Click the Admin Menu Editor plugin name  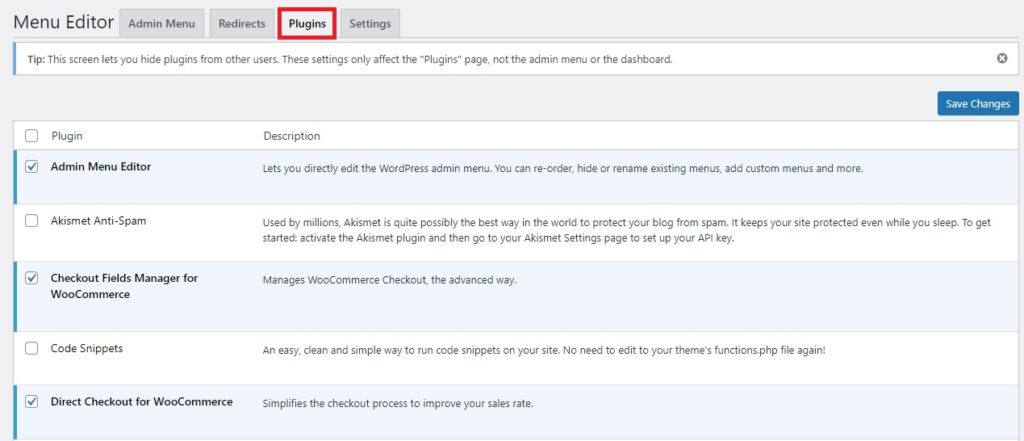(x=101, y=167)
